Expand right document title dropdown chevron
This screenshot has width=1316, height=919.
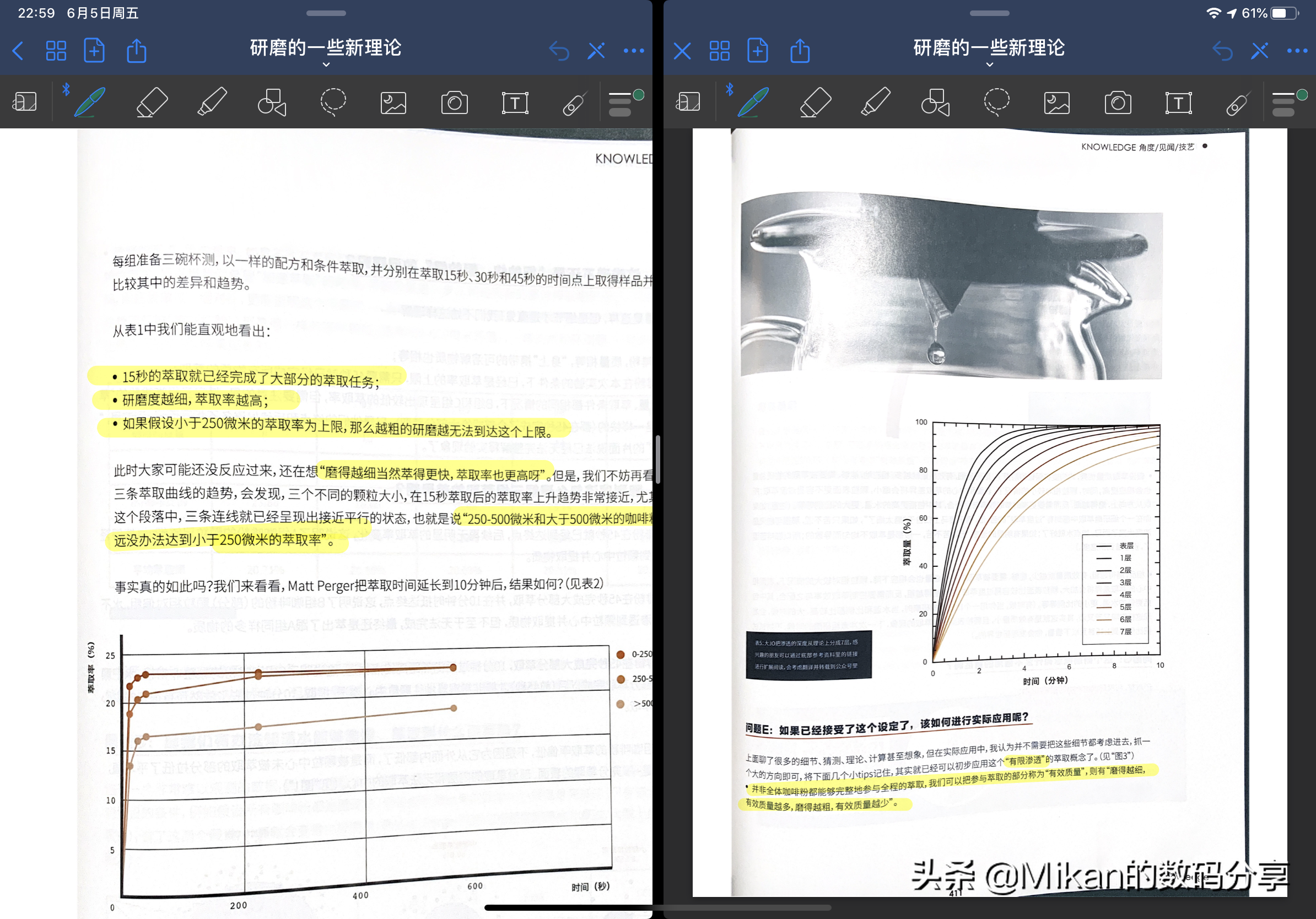(x=989, y=65)
